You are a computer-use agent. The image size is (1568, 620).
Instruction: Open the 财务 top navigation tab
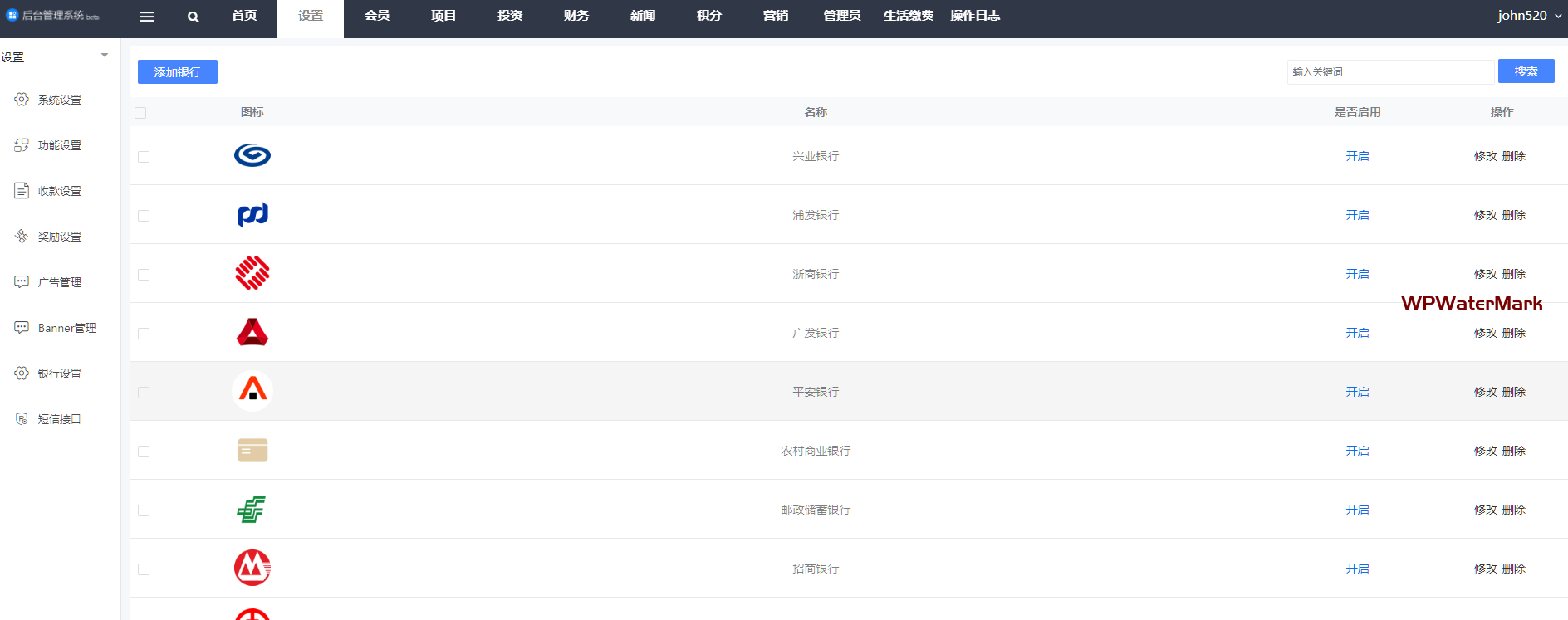coord(576,16)
